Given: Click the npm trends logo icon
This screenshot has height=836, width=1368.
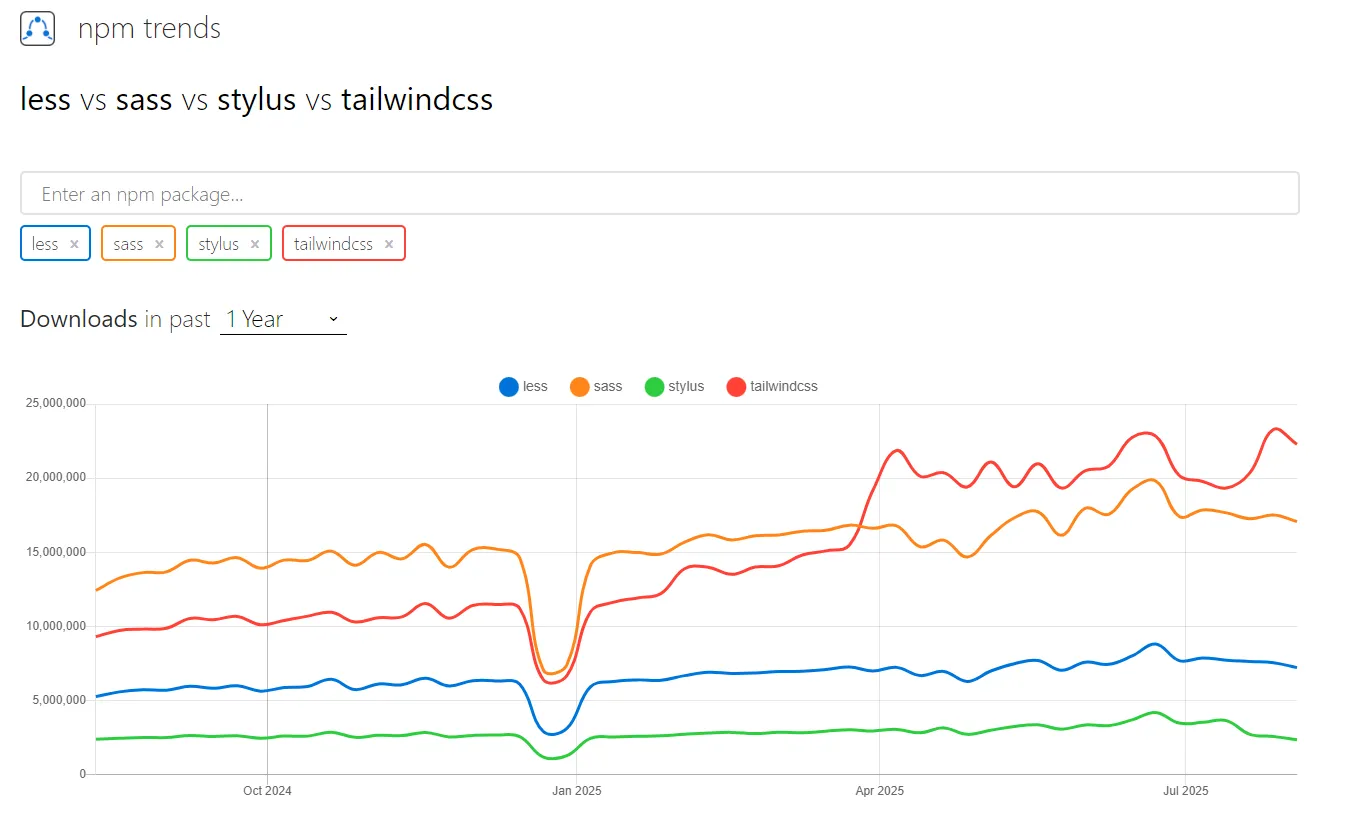Looking at the screenshot, I should pos(37,28).
